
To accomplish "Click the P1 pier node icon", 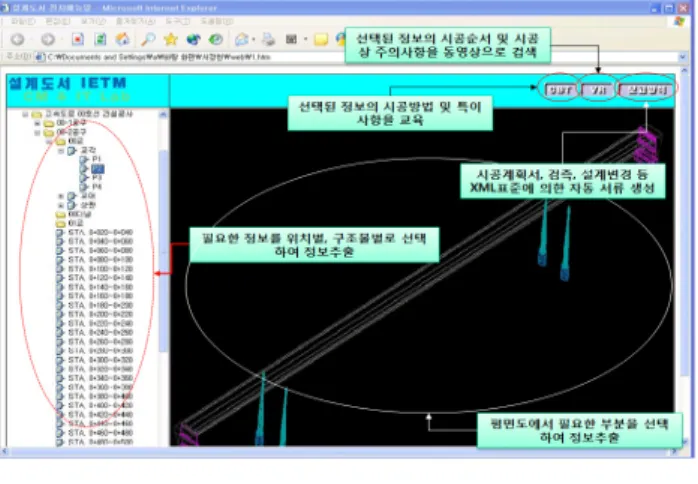I will tap(84, 159).
